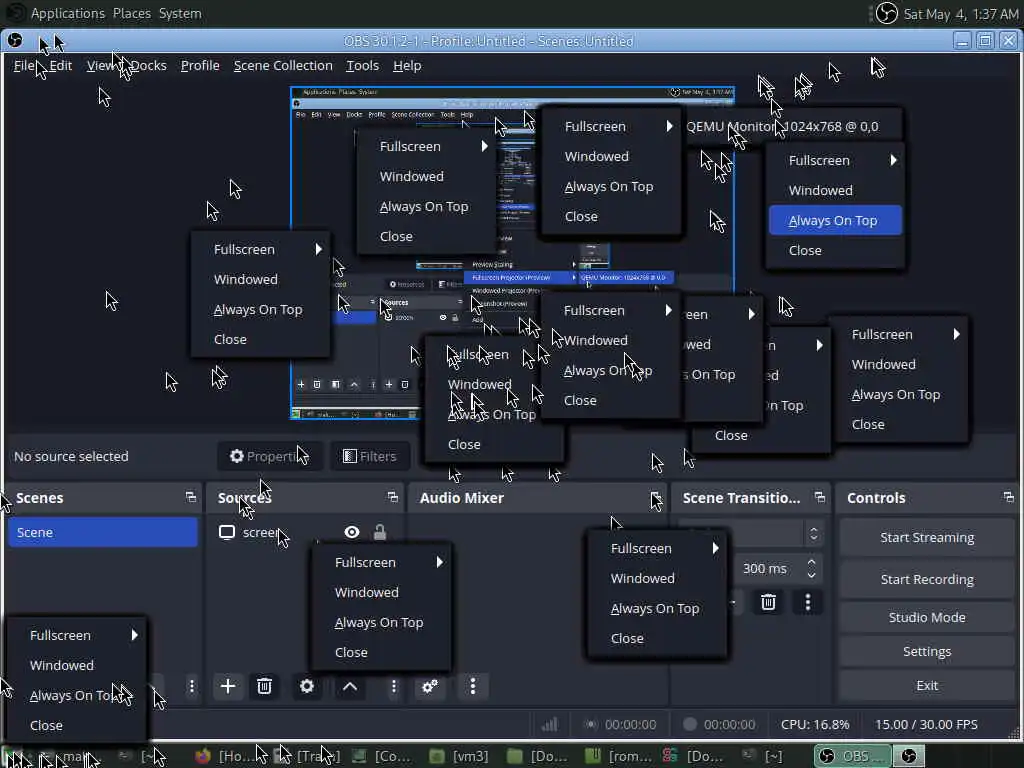Image resolution: width=1024 pixels, height=768 pixels.
Task: Click Start Streaming
Action: 927,537
